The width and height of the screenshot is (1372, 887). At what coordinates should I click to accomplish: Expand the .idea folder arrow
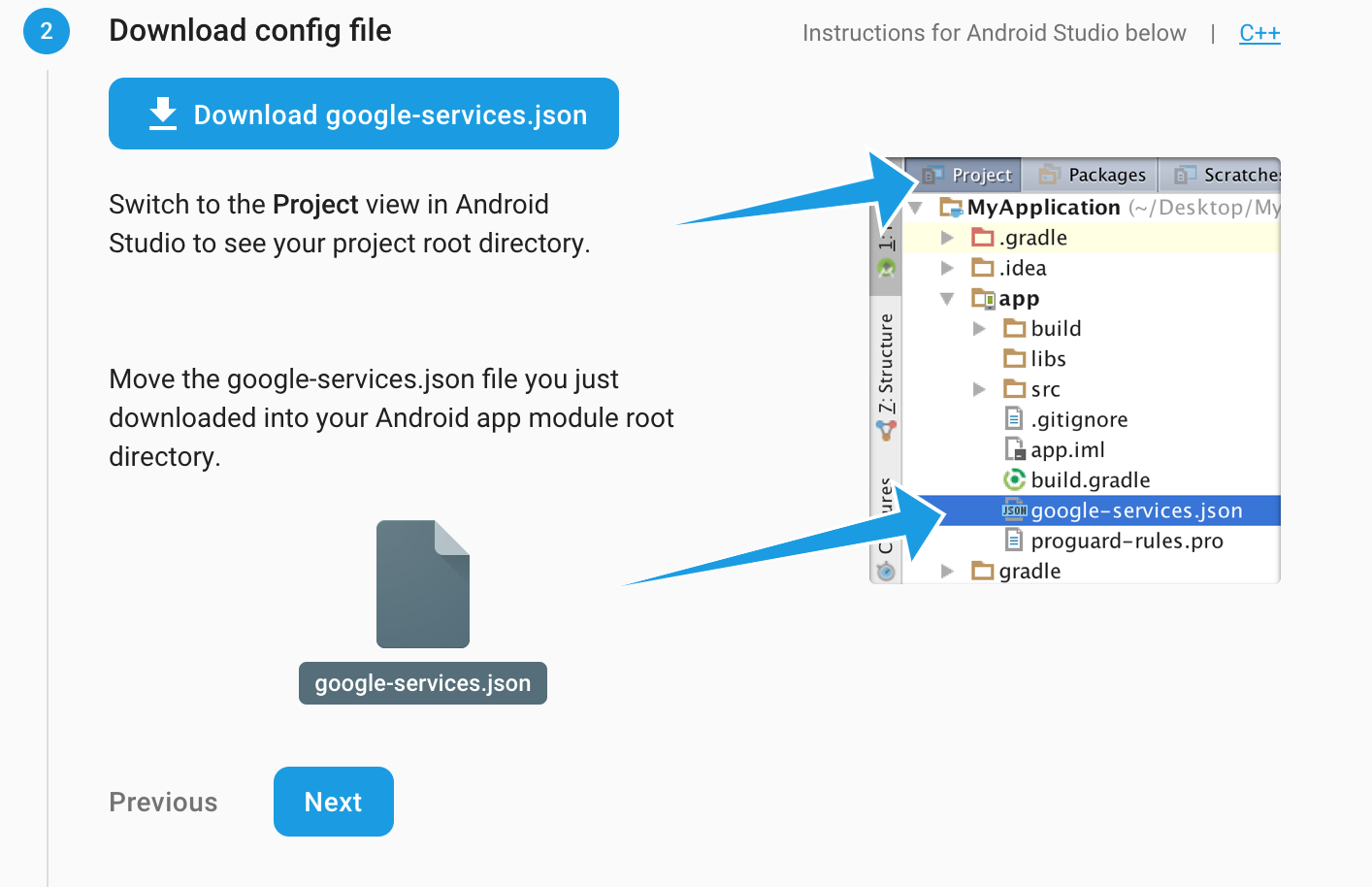[948, 268]
